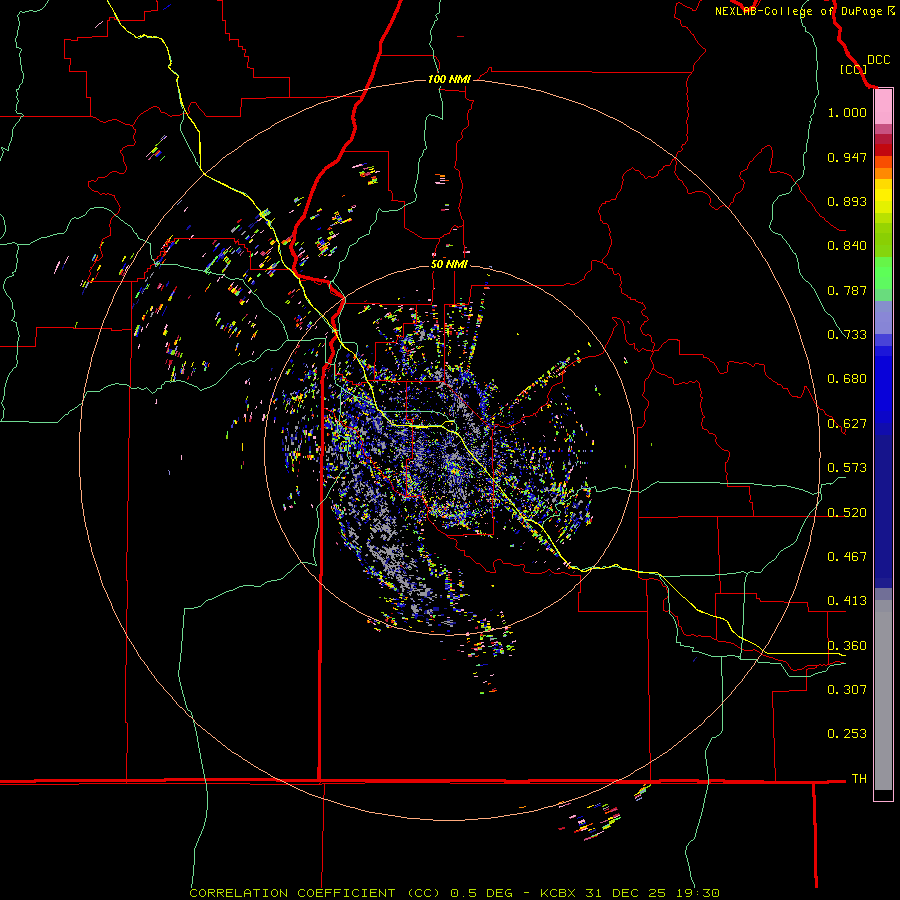The image size is (900, 900).
Task: Select the 0.680 scale value
Action: click(x=847, y=379)
